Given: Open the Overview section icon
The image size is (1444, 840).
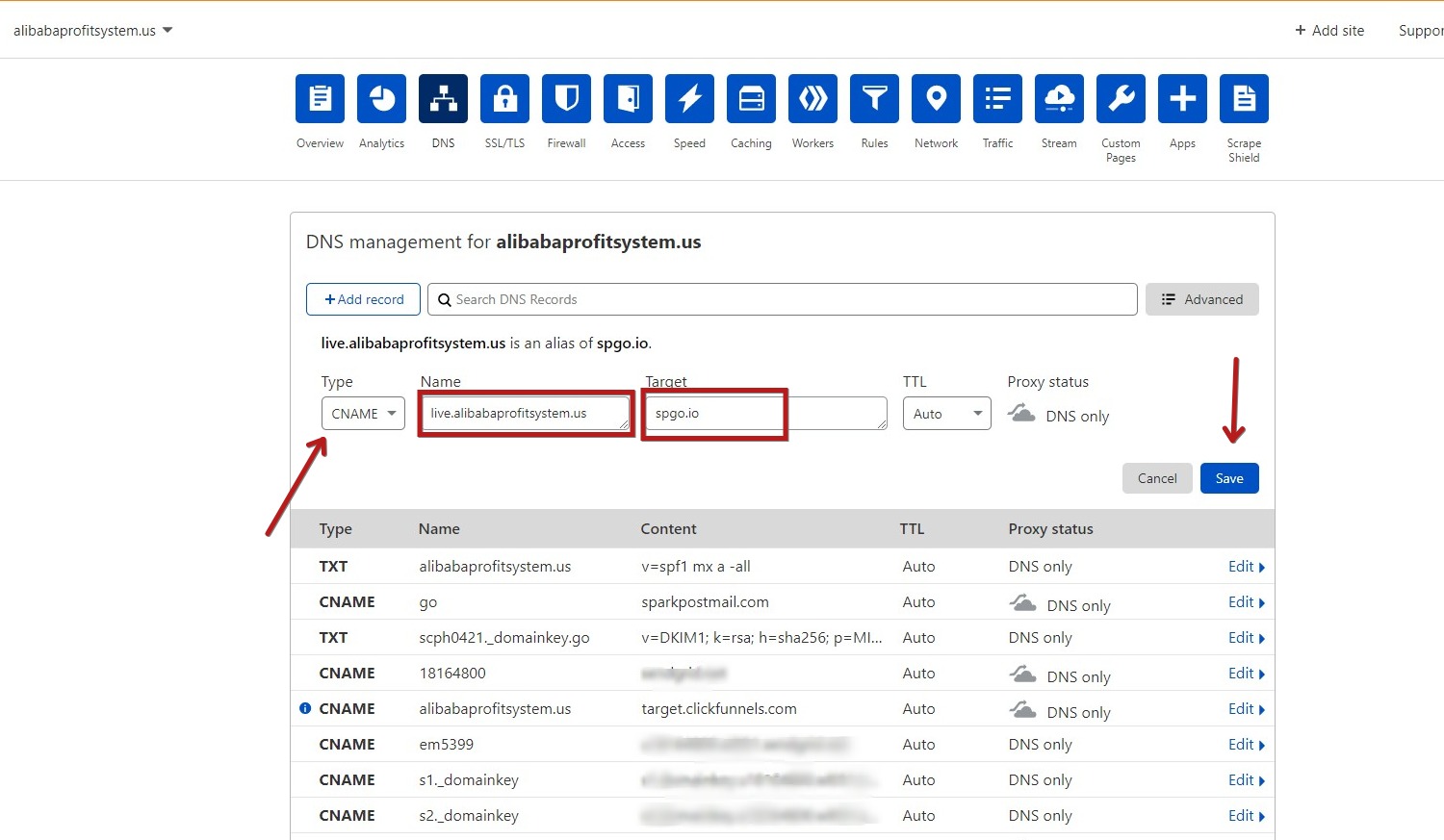Looking at the screenshot, I should (x=320, y=98).
